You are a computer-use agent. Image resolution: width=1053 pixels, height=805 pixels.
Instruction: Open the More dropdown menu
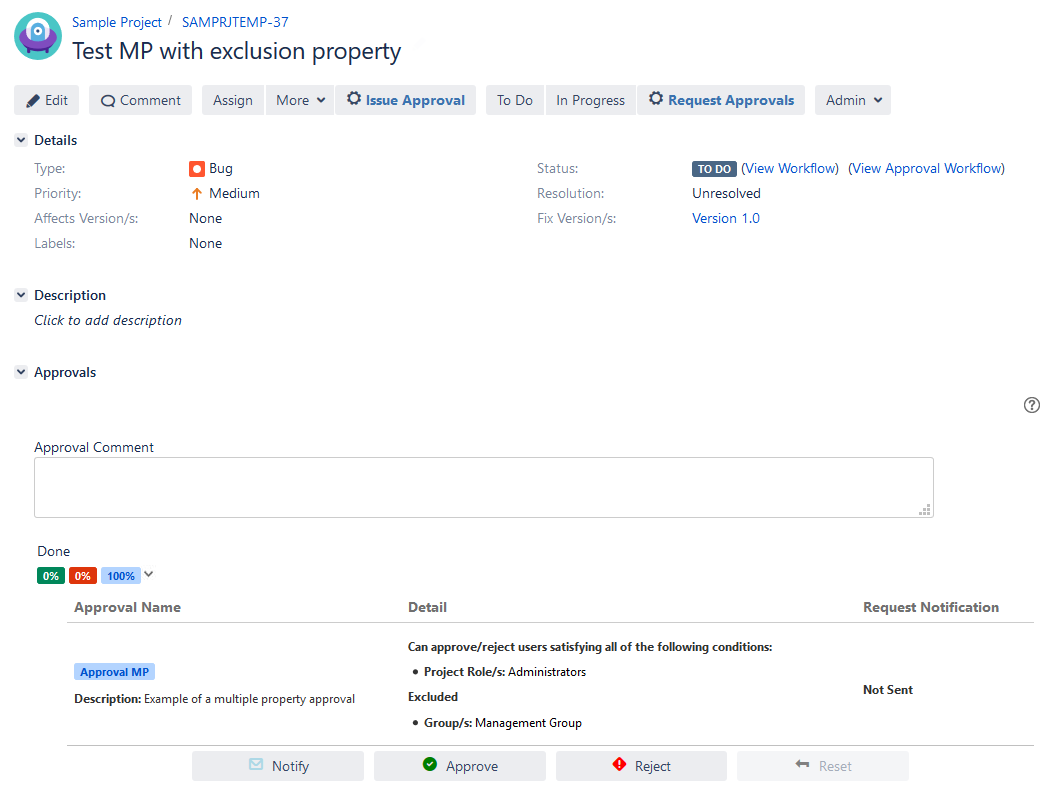click(x=300, y=100)
